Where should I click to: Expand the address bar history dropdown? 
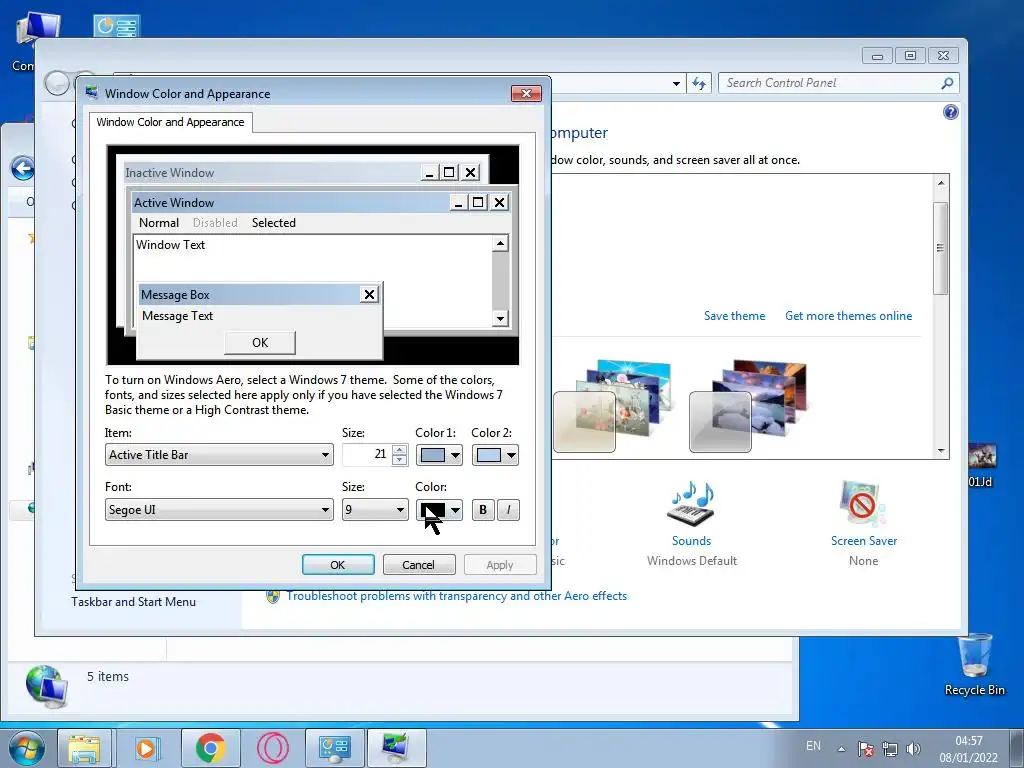[x=676, y=84]
